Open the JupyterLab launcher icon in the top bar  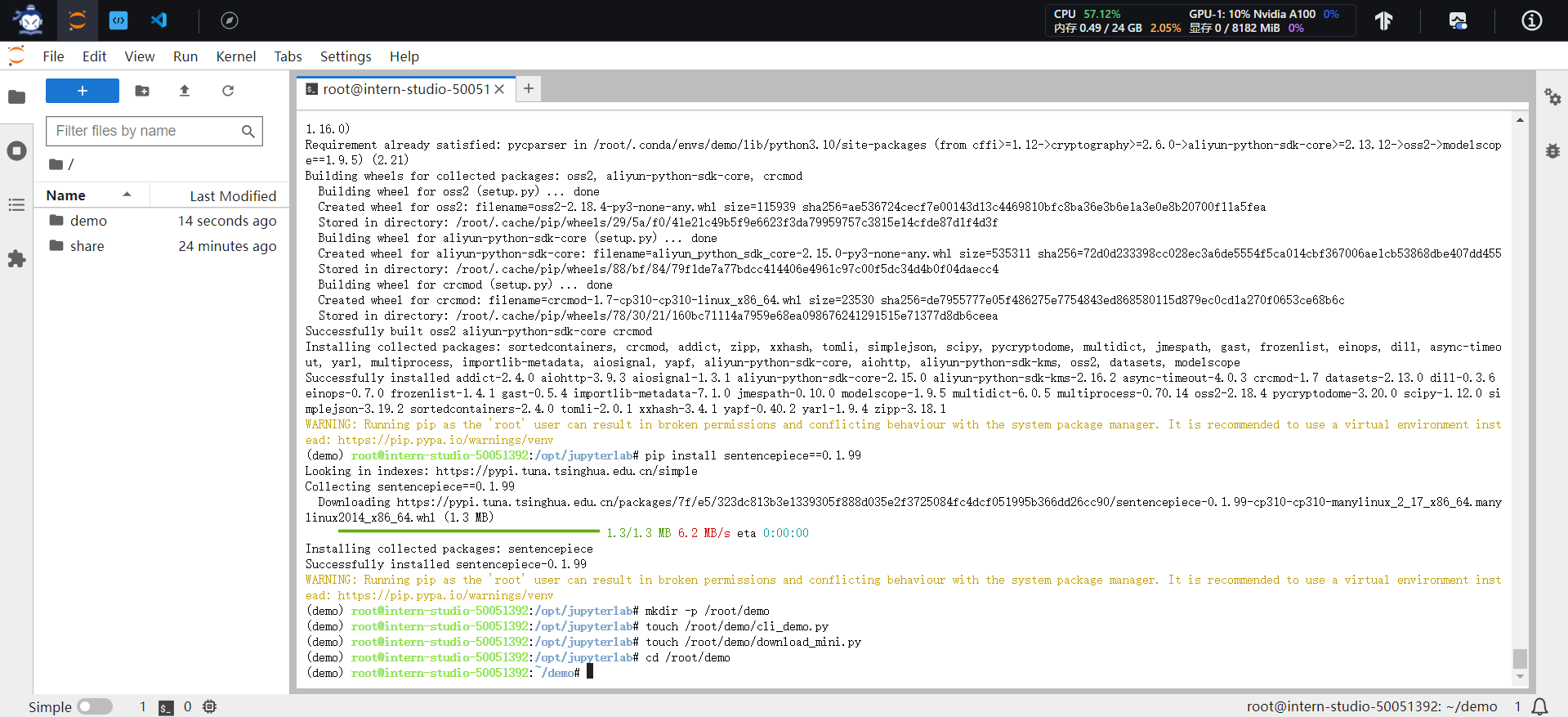click(x=78, y=20)
